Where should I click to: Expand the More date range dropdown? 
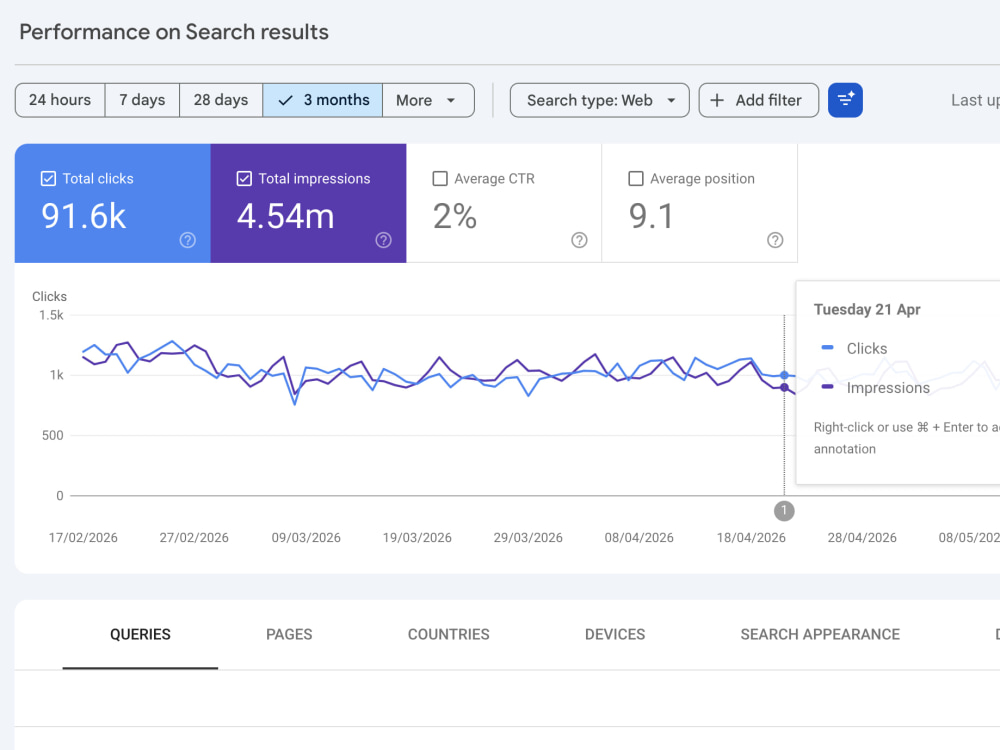(428, 100)
